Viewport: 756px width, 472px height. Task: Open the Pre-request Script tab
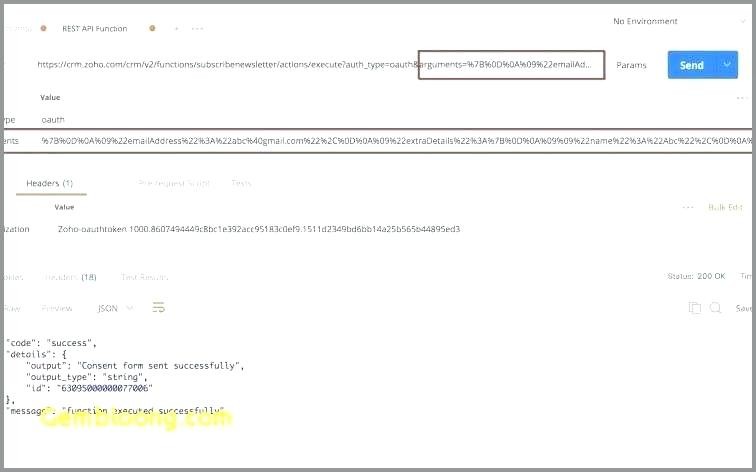(x=174, y=183)
